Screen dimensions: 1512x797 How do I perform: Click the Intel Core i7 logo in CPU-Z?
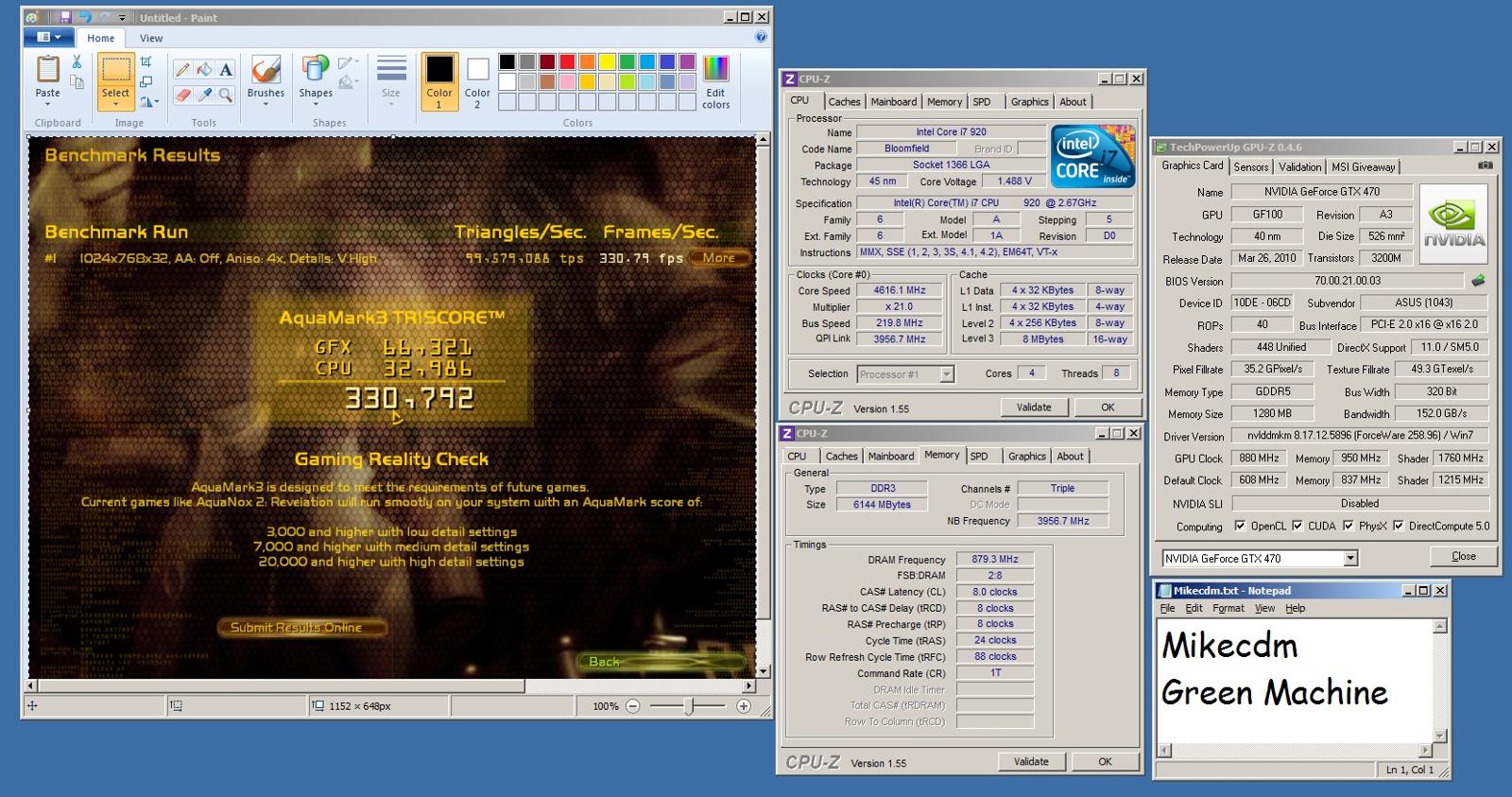click(1093, 157)
